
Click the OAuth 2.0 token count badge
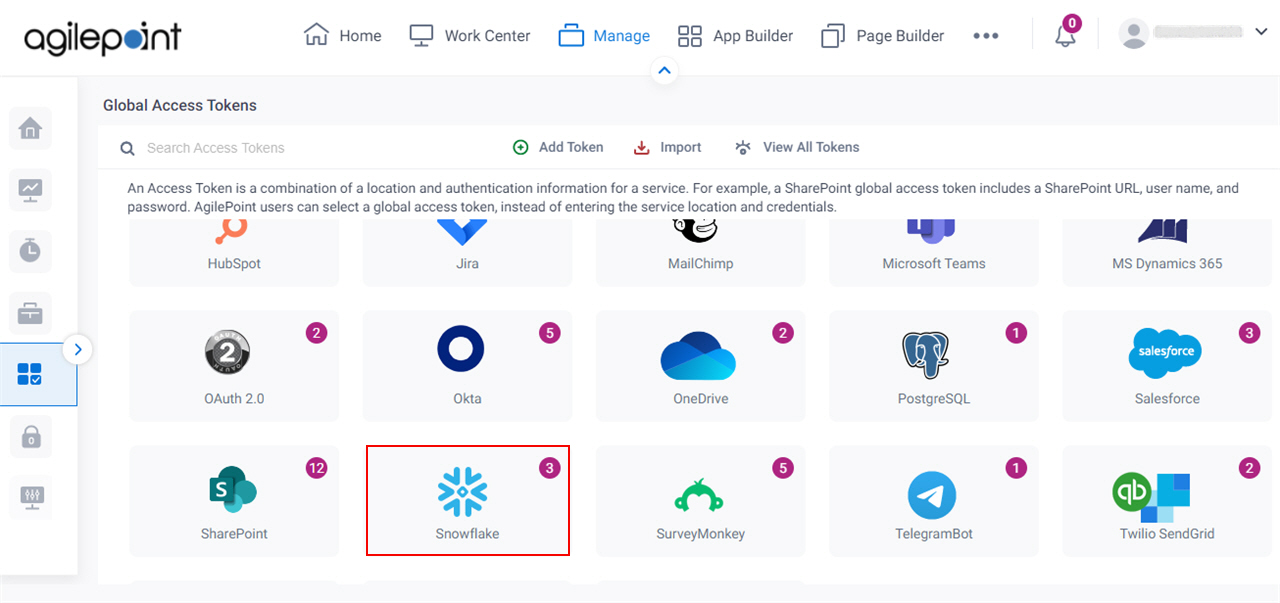click(316, 333)
